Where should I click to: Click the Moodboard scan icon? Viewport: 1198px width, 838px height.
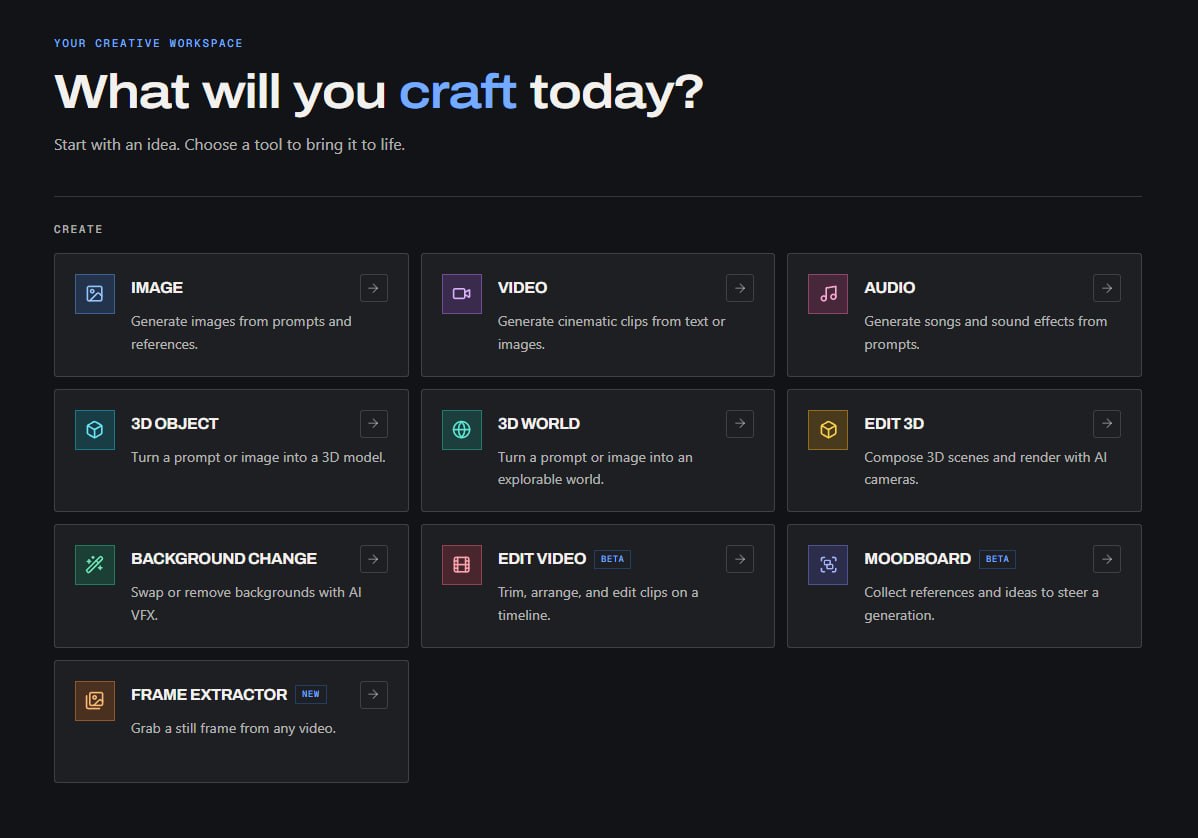pos(828,565)
